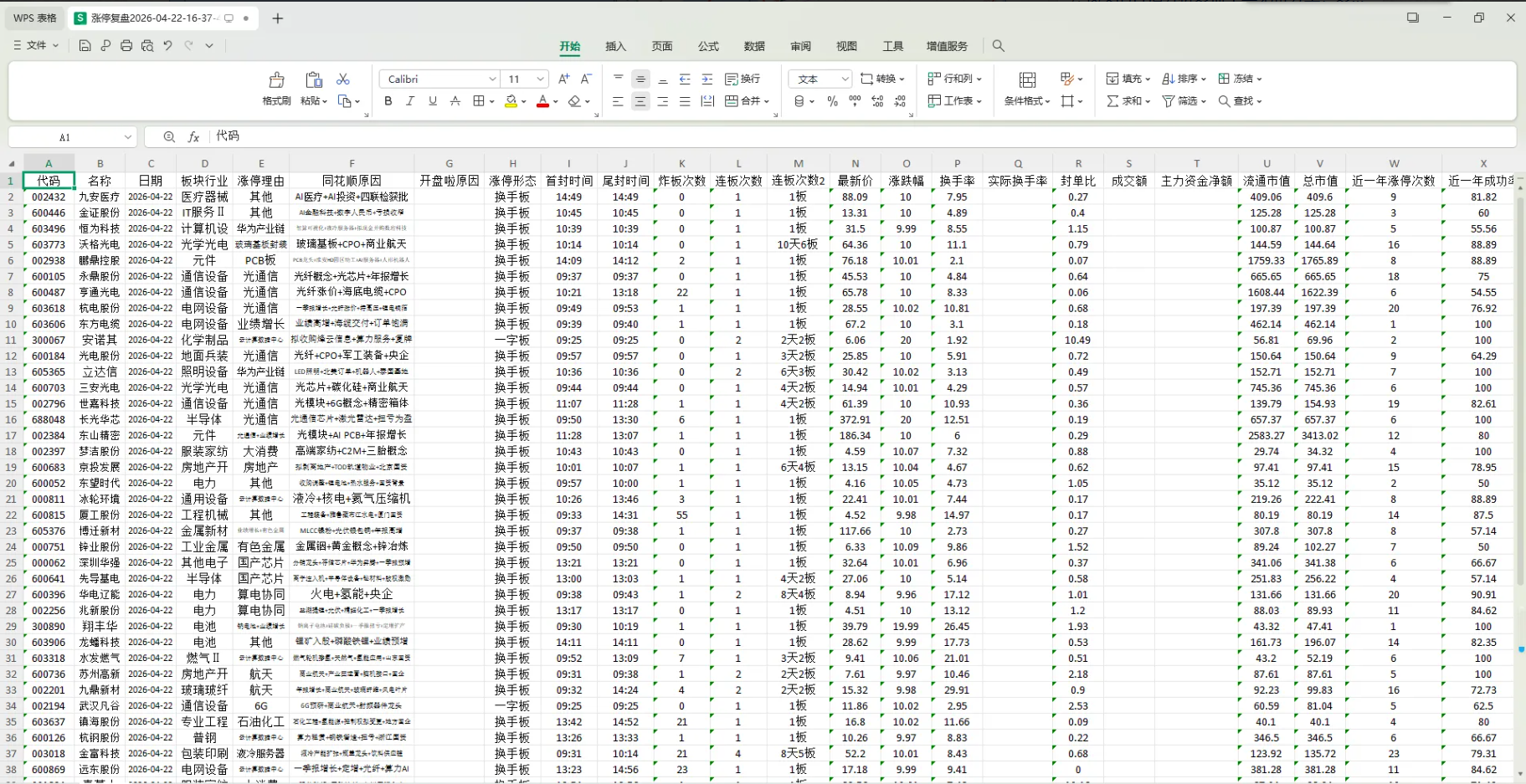Toggle Underline formatting
The height and width of the screenshot is (784, 1526).
point(433,101)
